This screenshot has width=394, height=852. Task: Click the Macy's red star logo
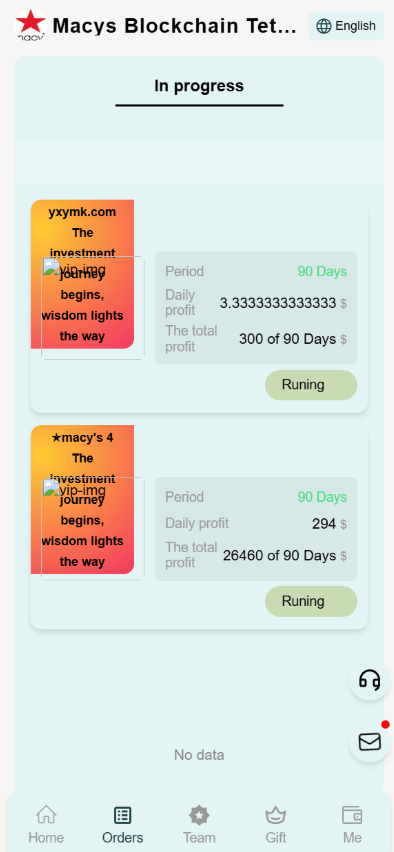coord(30,25)
